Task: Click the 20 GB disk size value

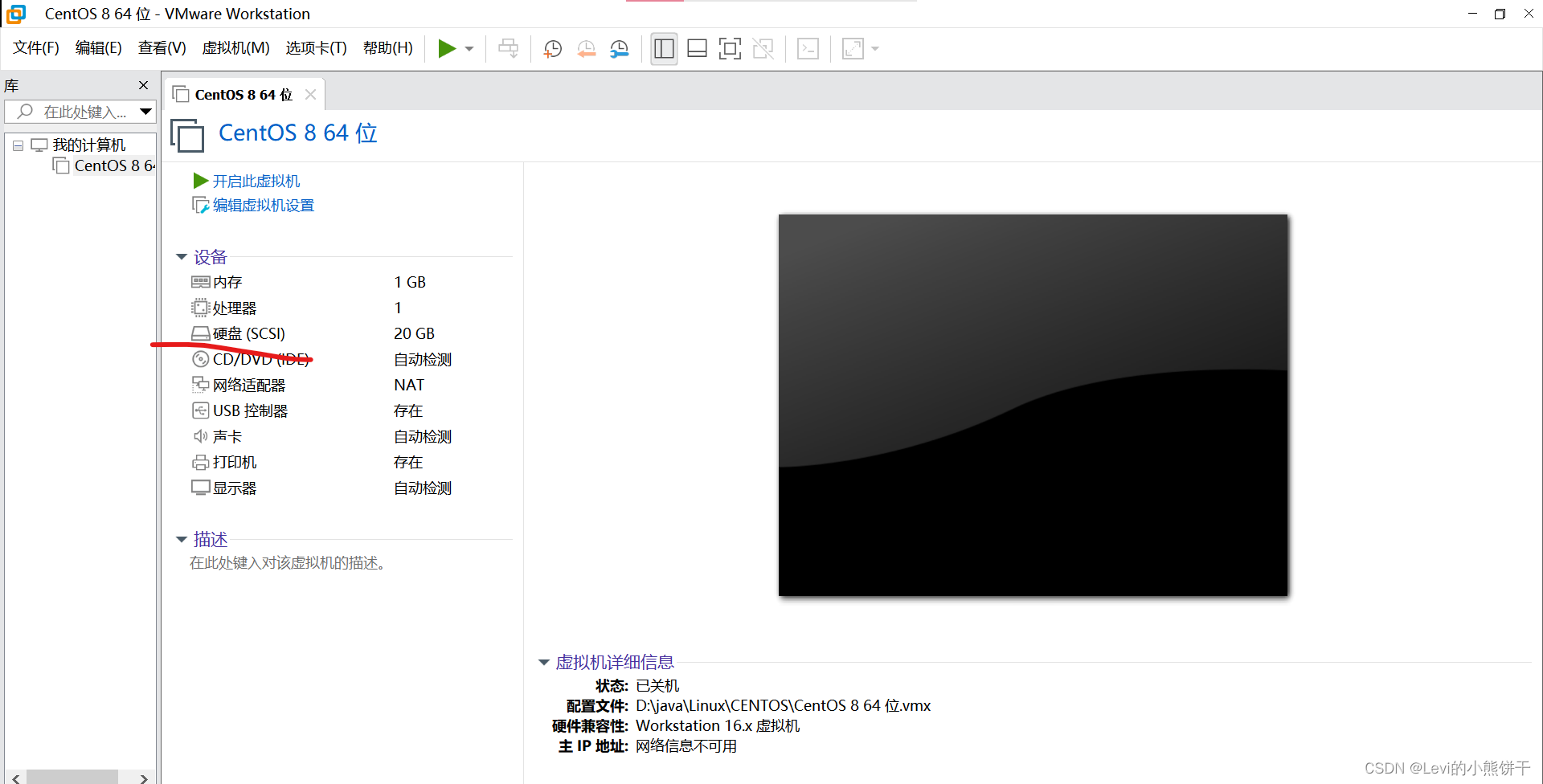Action: tap(414, 333)
